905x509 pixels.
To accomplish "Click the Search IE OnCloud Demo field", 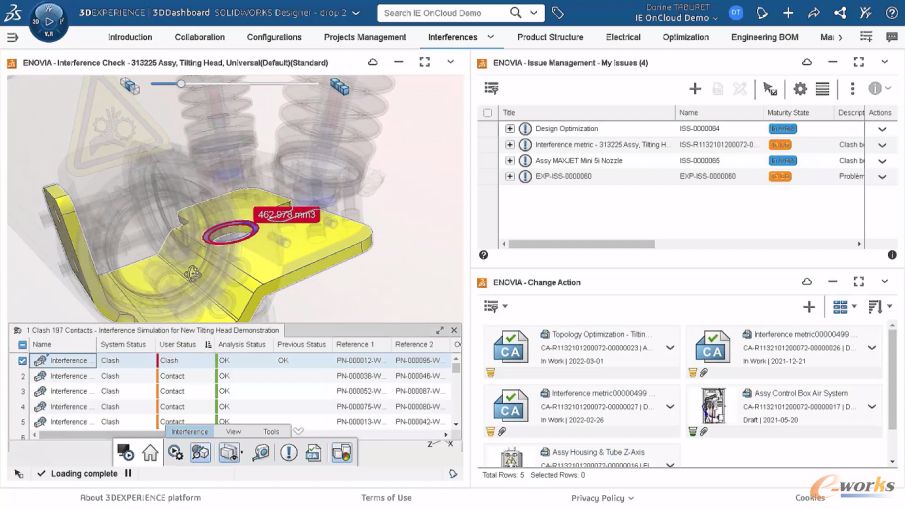I will pyautogui.click(x=444, y=13).
